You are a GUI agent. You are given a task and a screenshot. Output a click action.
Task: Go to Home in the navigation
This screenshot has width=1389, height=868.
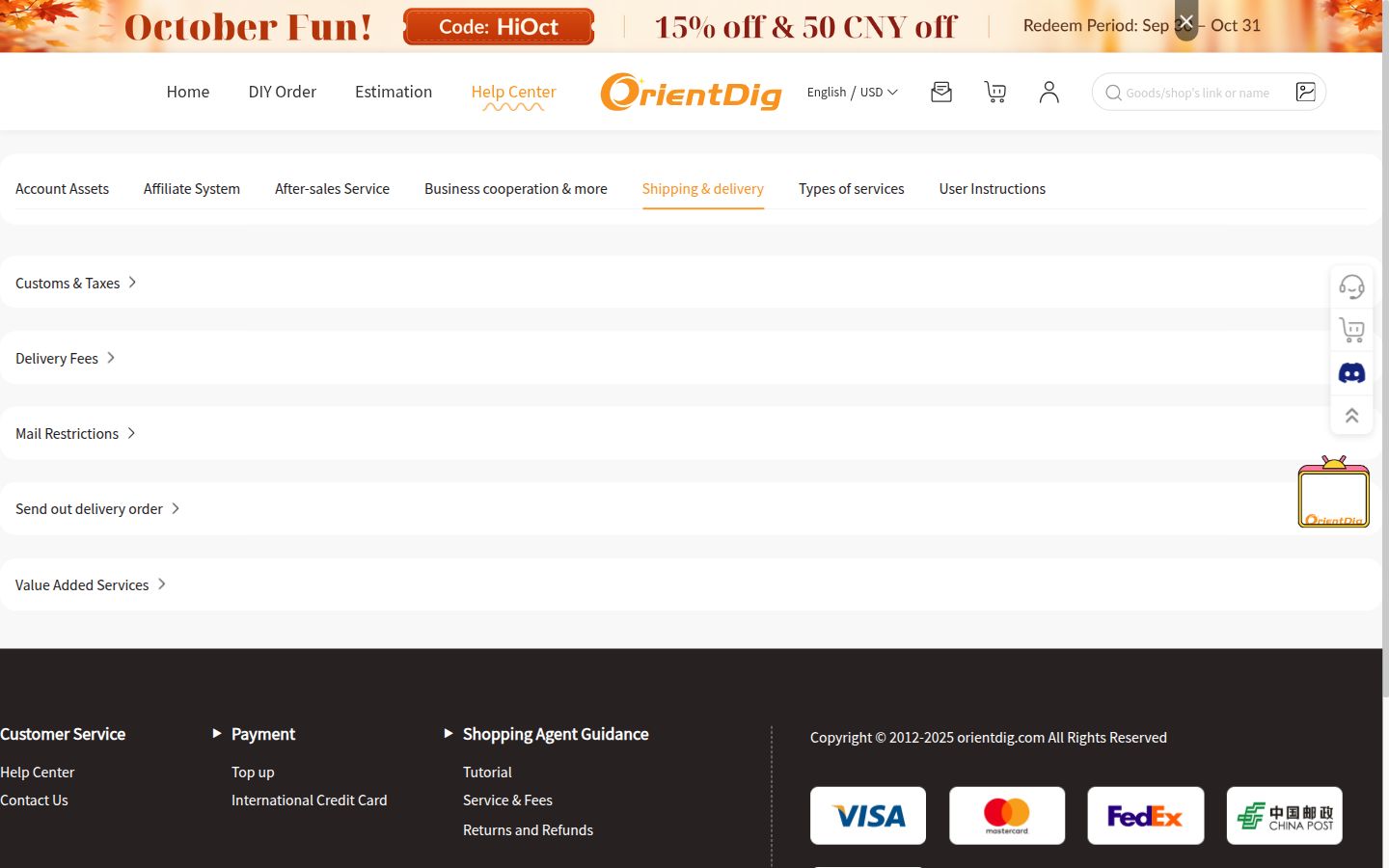point(188,92)
